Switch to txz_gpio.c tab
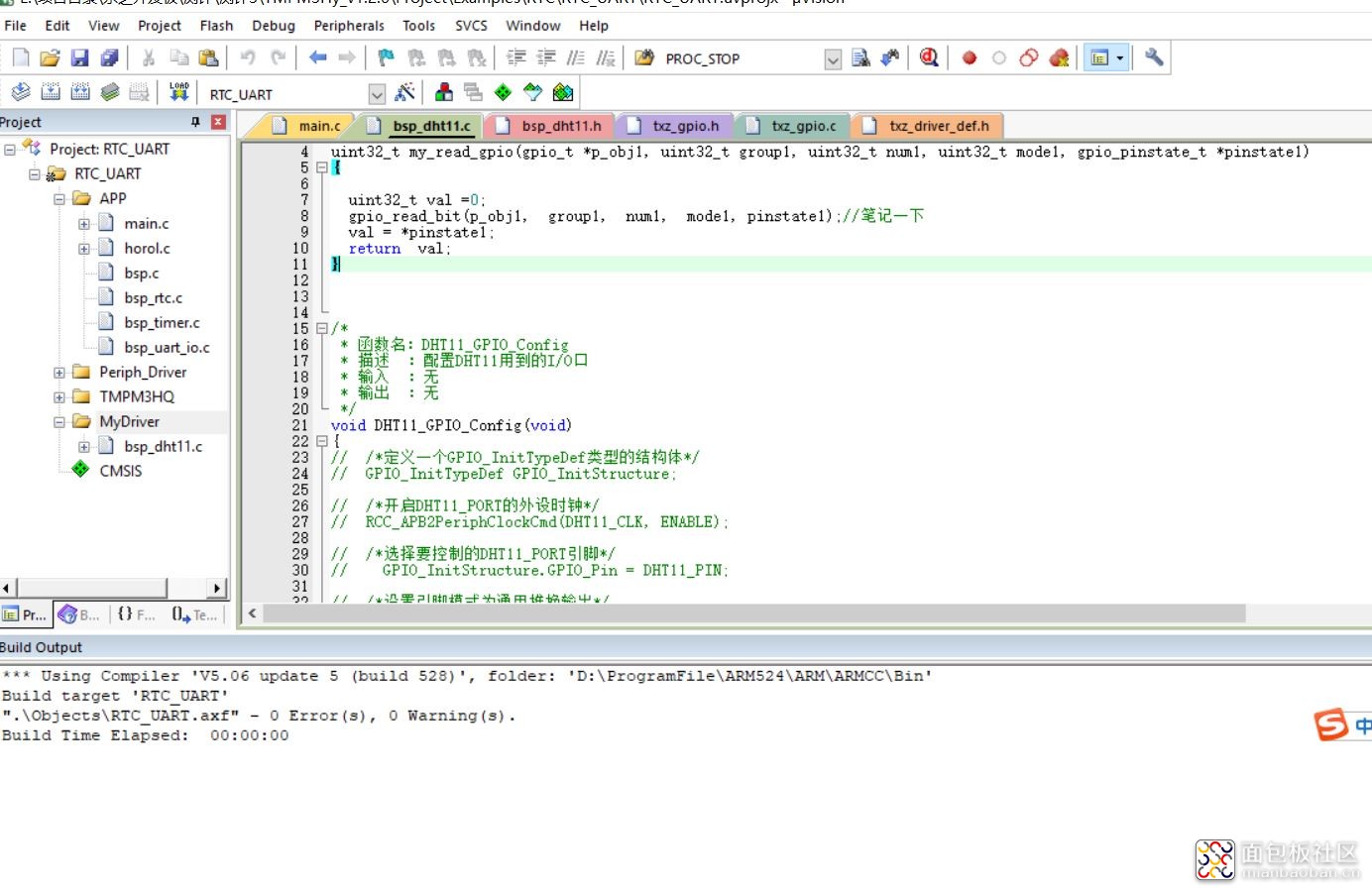 click(x=791, y=126)
